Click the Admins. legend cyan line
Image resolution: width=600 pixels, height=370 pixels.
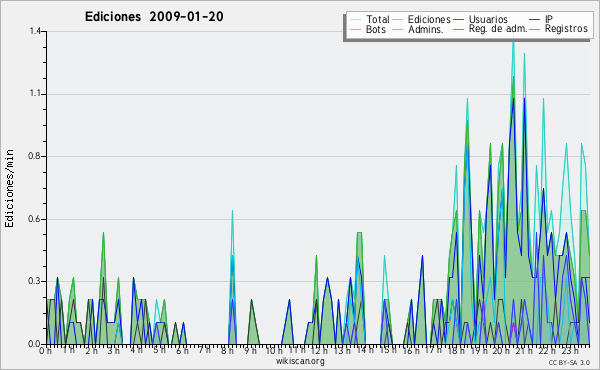tap(398, 29)
